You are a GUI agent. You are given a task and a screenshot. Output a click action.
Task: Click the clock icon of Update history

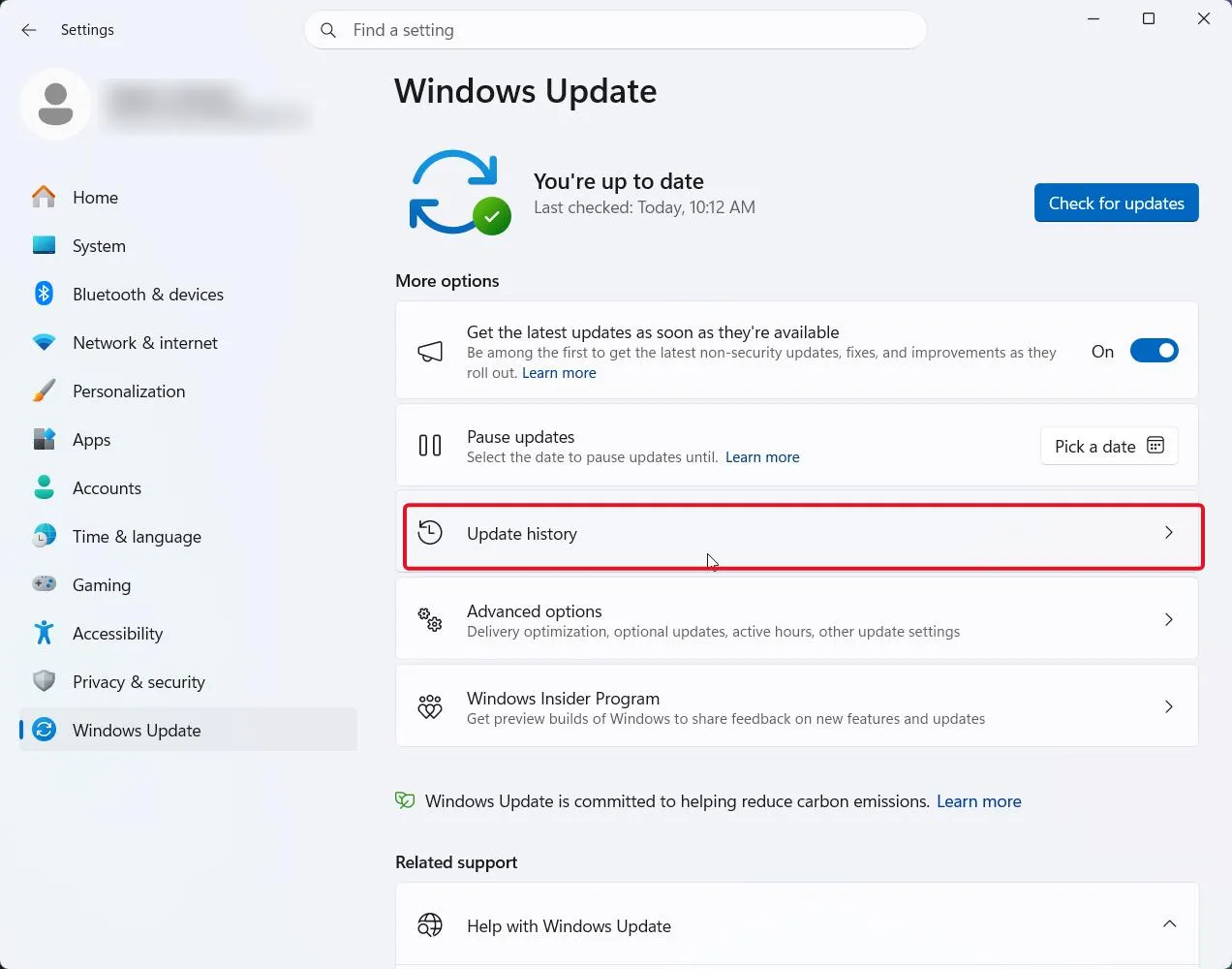pyautogui.click(x=430, y=532)
